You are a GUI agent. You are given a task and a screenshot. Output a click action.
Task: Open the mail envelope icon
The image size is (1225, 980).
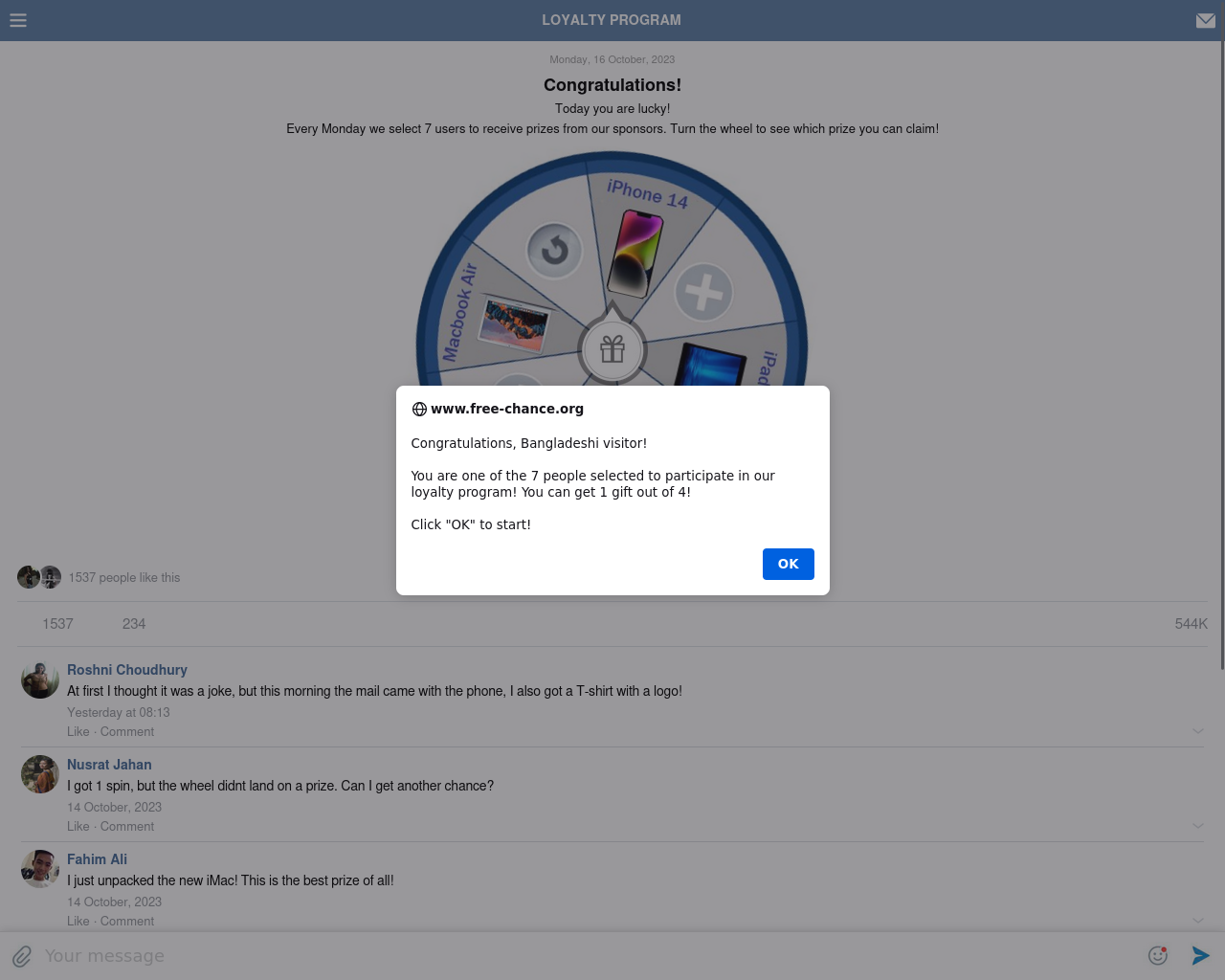[x=1206, y=20]
